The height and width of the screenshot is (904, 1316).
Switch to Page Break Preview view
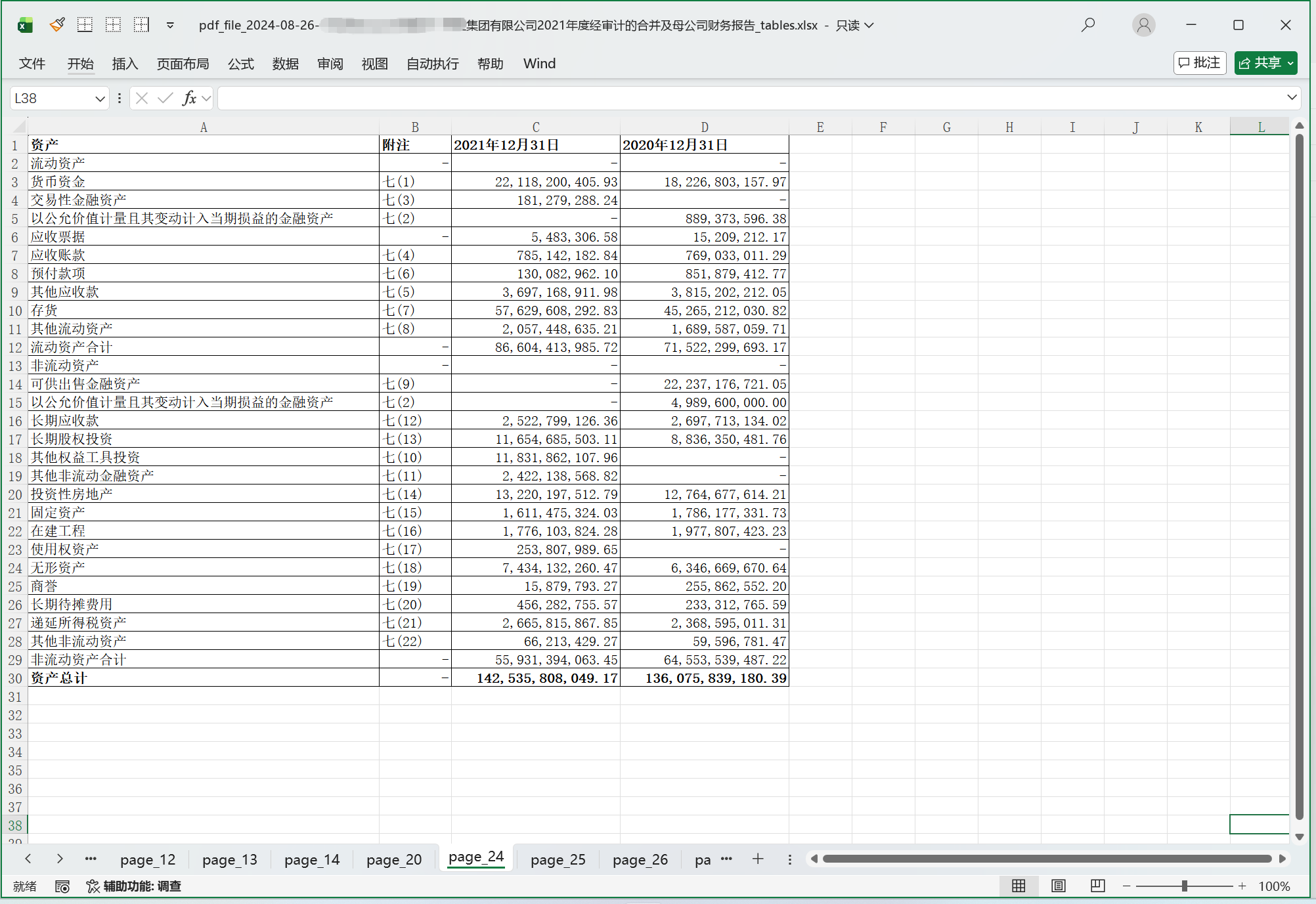[1097, 886]
